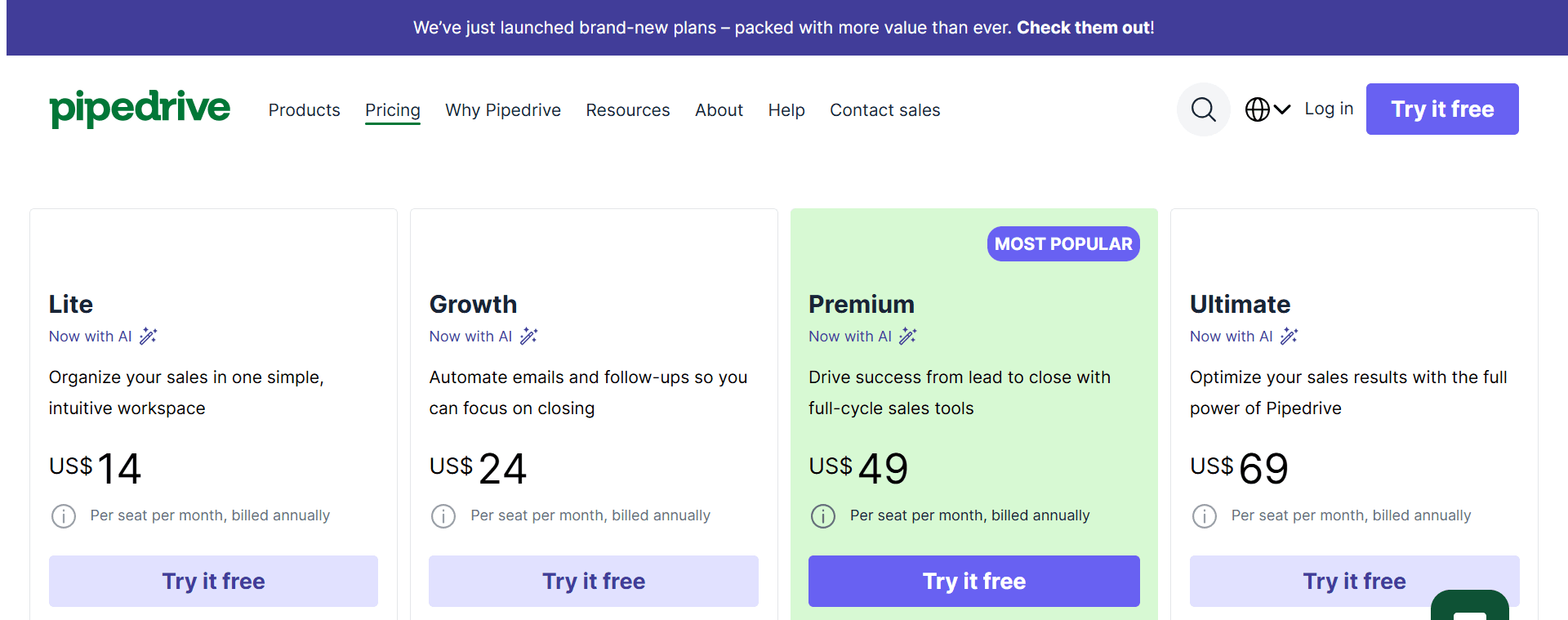
Task: Click the AI wand icon on Lite plan
Action: (x=148, y=336)
